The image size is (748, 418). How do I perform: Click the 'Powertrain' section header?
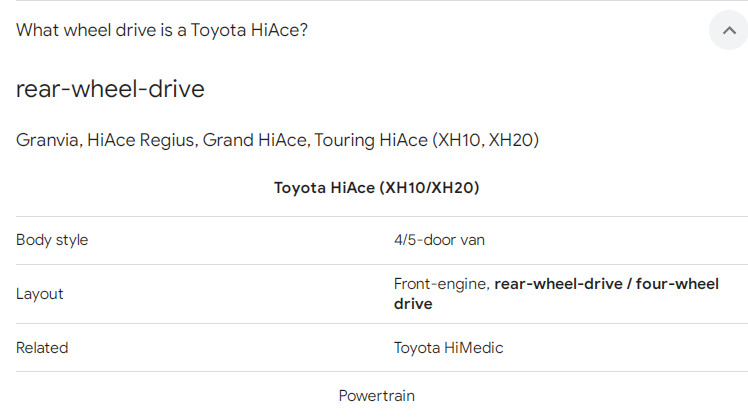click(376, 396)
